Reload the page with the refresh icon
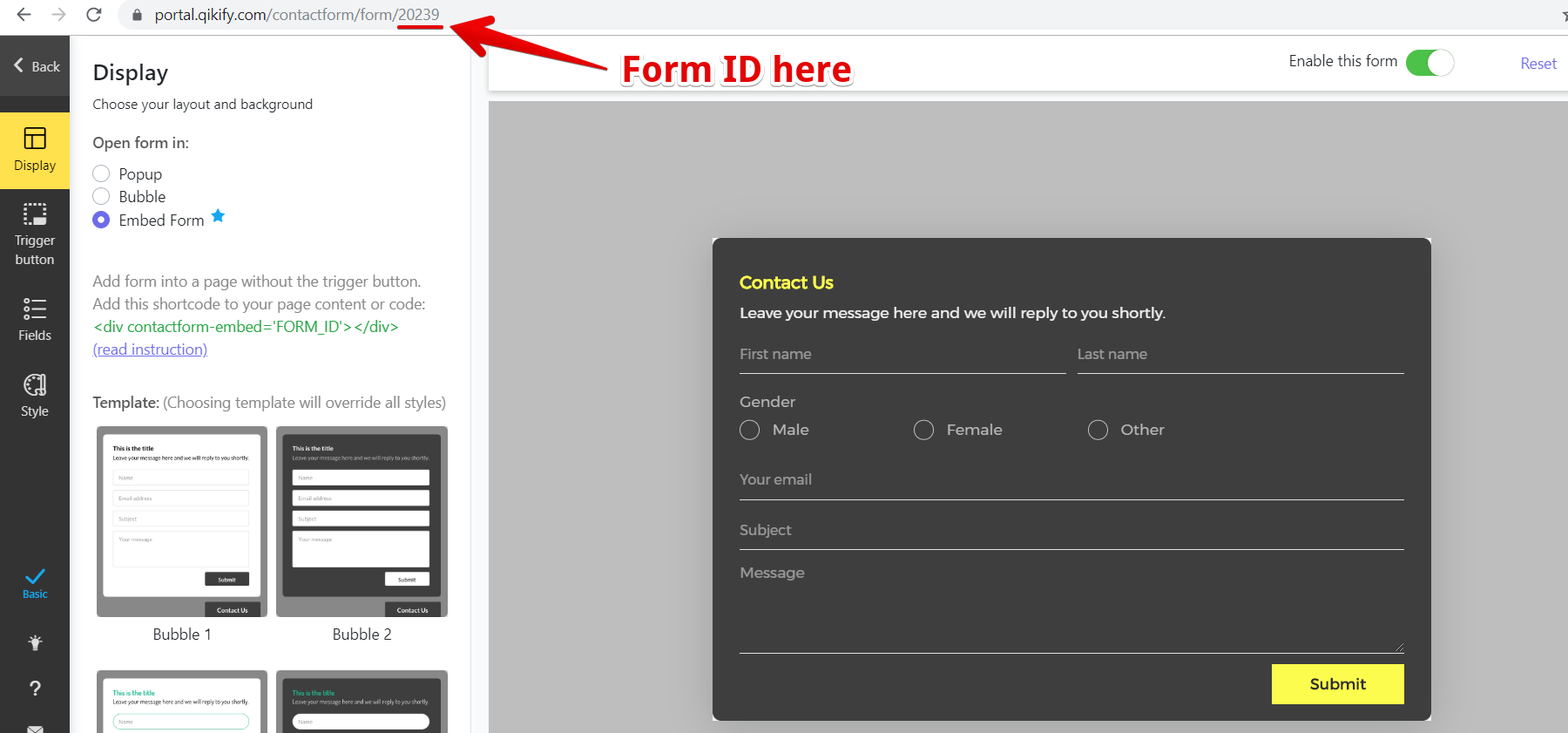 [94, 15]
